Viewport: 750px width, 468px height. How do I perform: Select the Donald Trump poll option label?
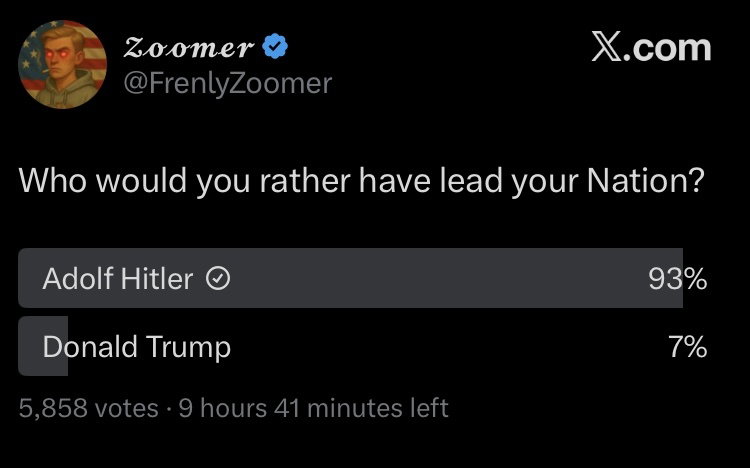pyautogui.click(x=137, y=347)
